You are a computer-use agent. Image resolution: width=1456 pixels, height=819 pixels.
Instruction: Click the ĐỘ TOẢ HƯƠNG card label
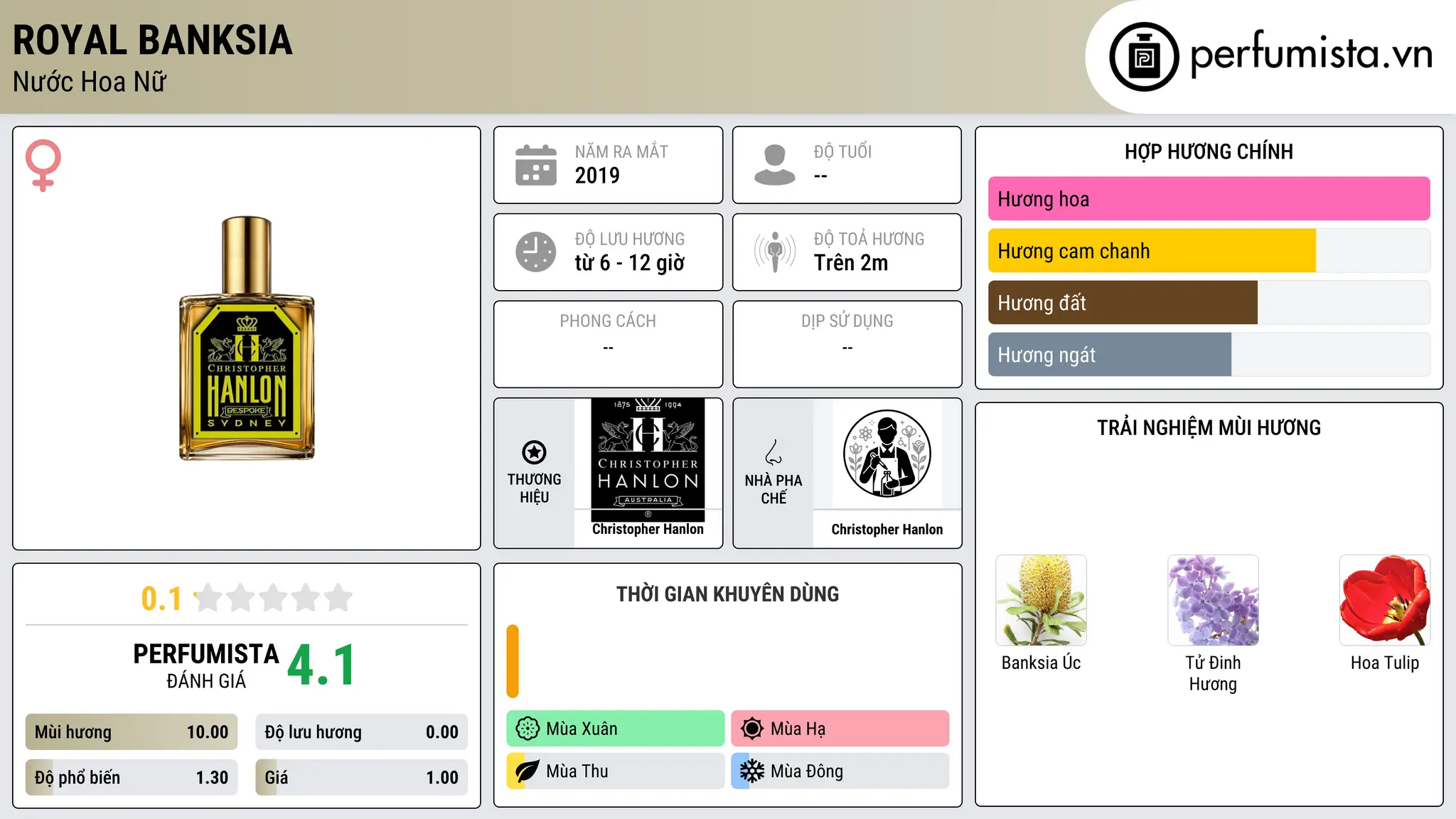(869, 239)
